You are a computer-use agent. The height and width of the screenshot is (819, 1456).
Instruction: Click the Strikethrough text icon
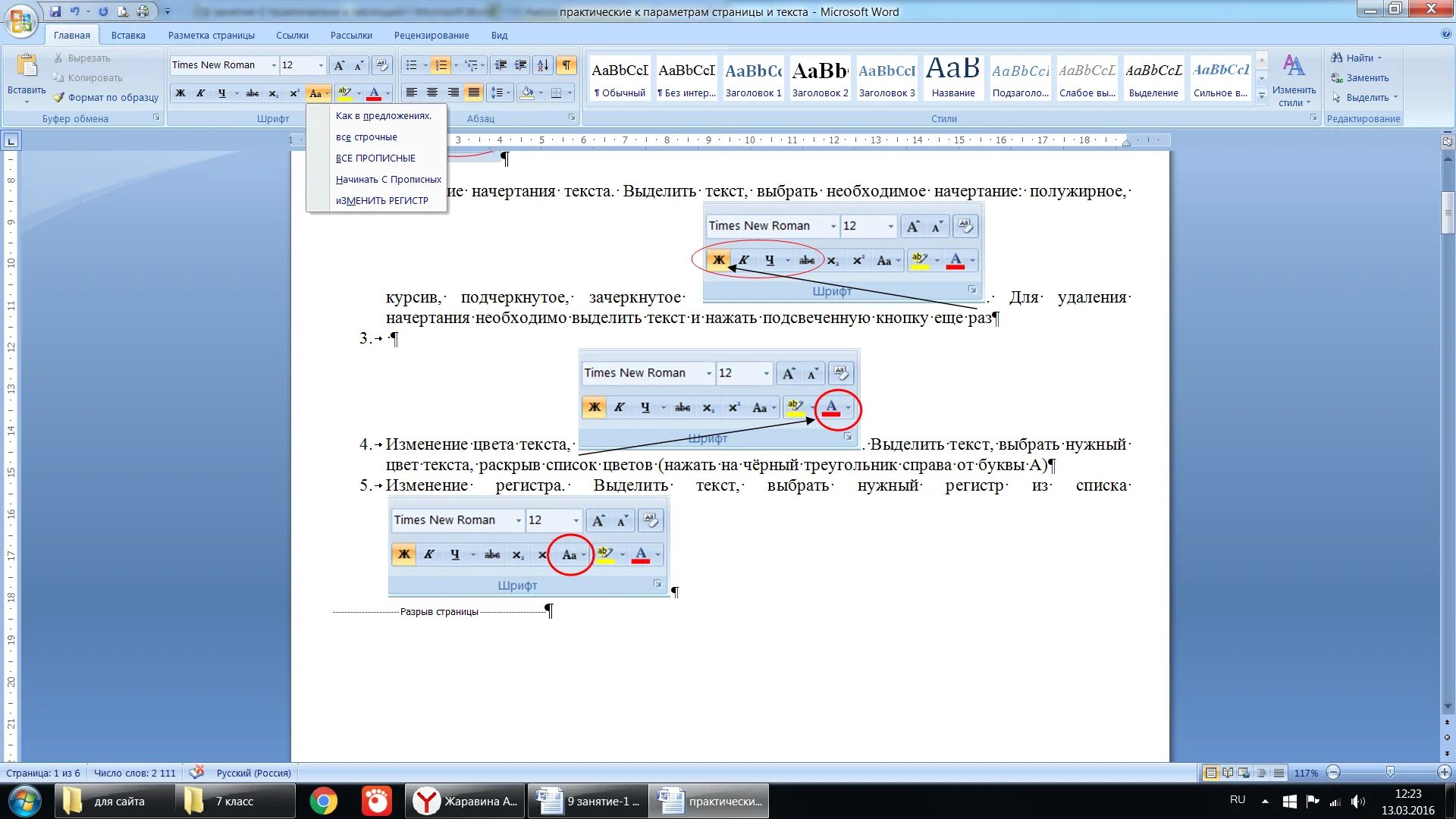click(x=252, y=92)
